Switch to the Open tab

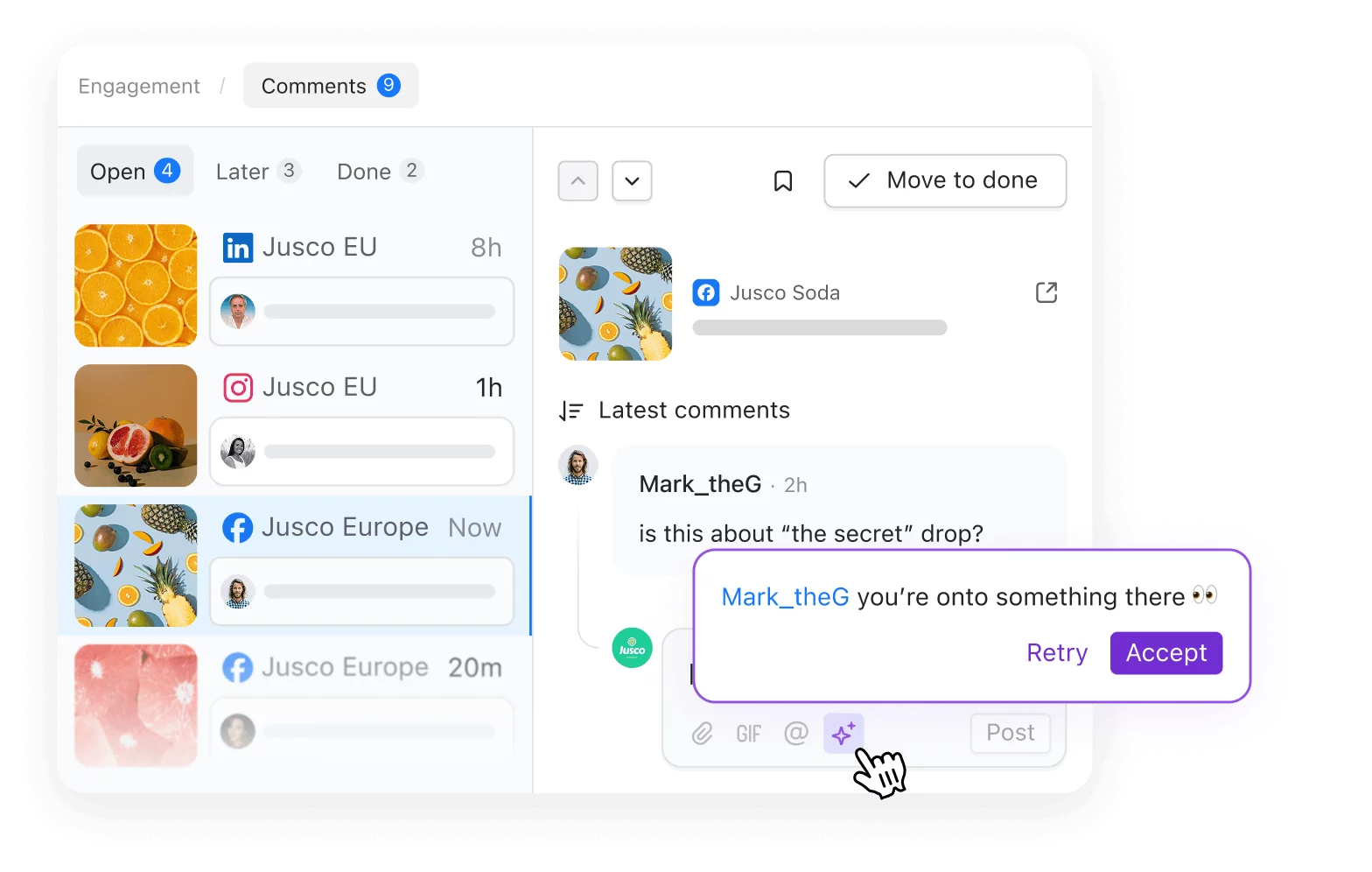coord(135,171)
